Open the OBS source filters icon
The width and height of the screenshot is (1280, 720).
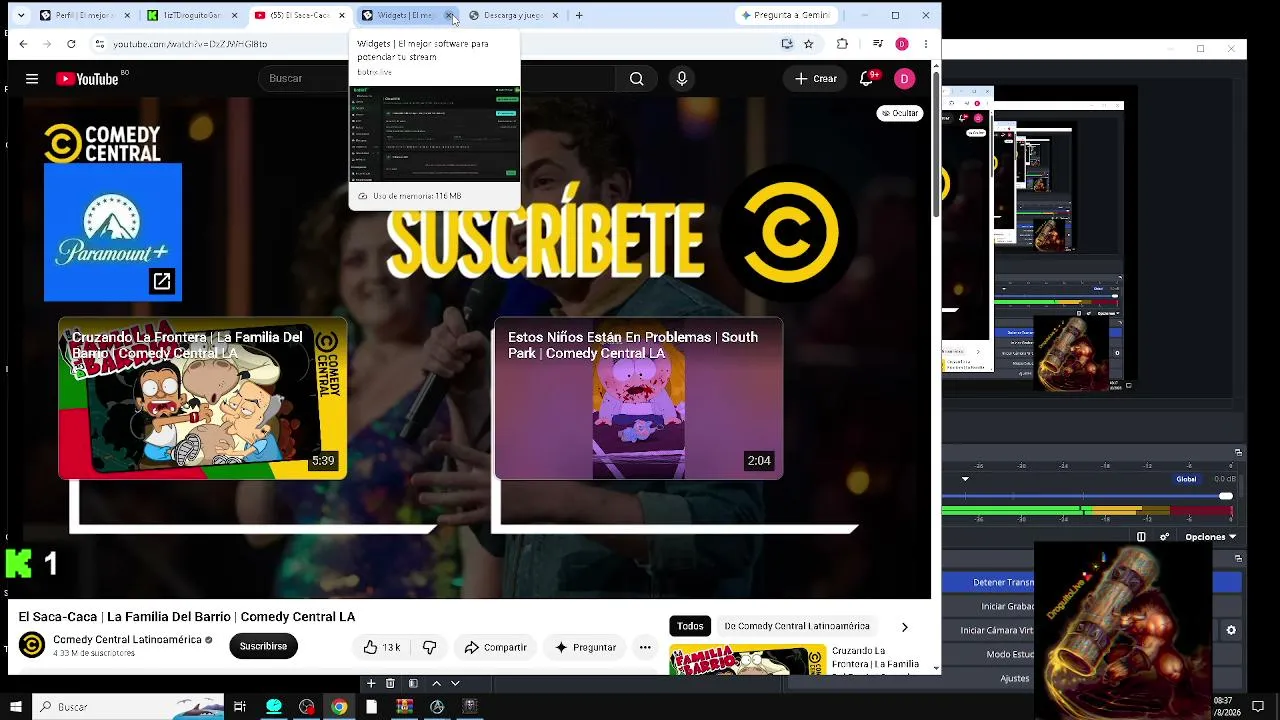[x=413, y=683]
